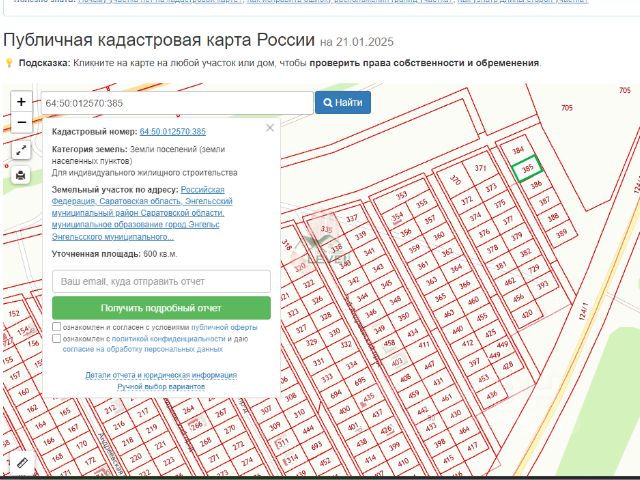Toggle fullscreen map view icon

tap(21, 151)
